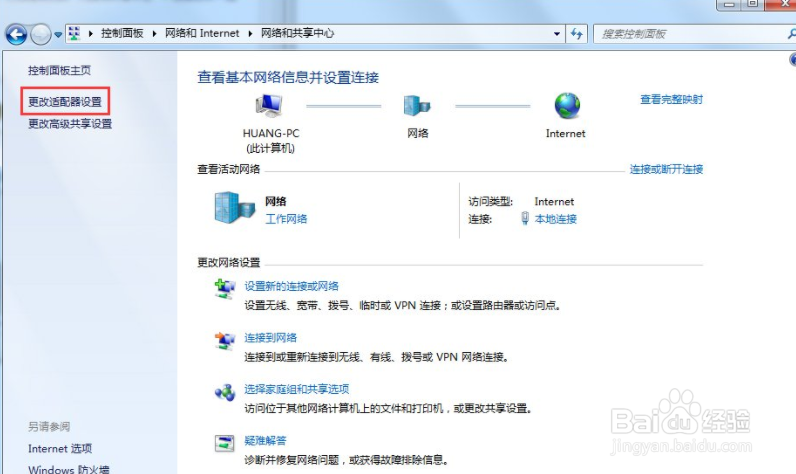This screenshot has height=474, width=796.
Task: Open the address bar history dropdown
Action: point(556,34)
